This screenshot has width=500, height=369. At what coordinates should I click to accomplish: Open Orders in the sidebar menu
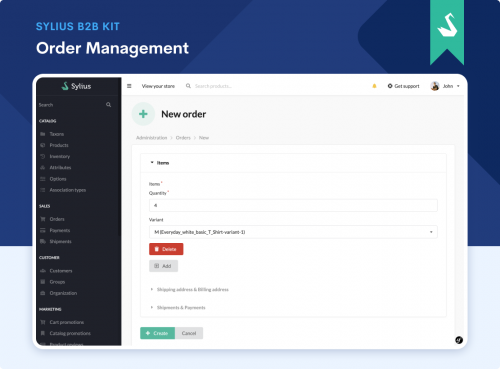[x=57, y=219]
